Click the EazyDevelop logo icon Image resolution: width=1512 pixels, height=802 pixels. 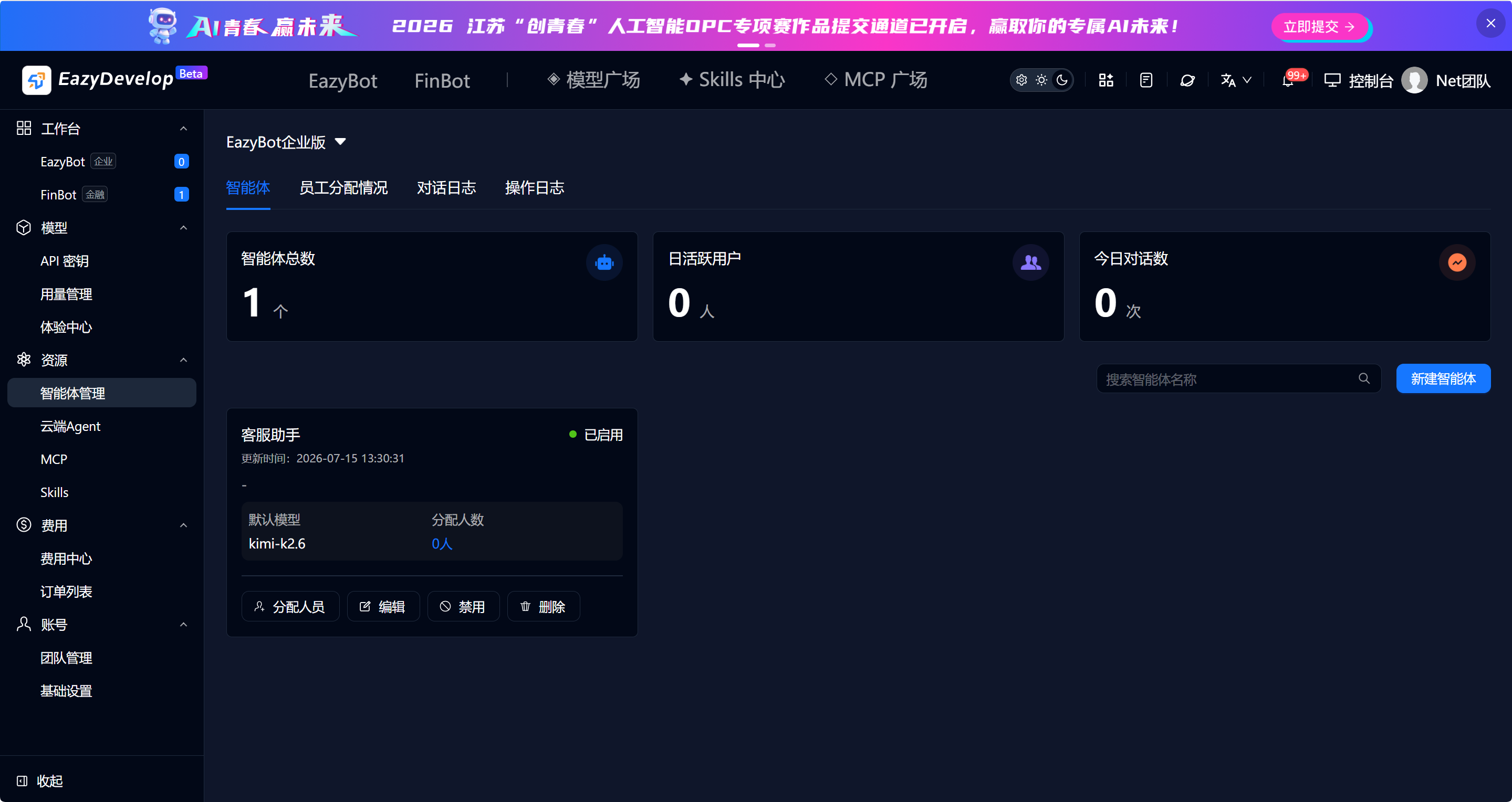point(36,80)
